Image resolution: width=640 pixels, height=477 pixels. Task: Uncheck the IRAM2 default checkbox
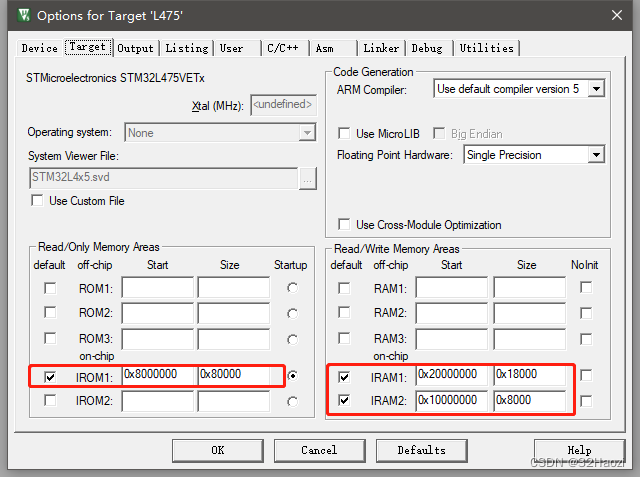pos(344,400)
